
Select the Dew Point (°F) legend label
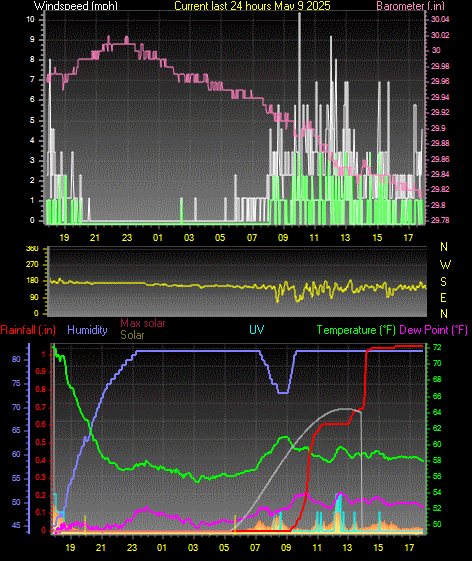click(x=433, y=330)
